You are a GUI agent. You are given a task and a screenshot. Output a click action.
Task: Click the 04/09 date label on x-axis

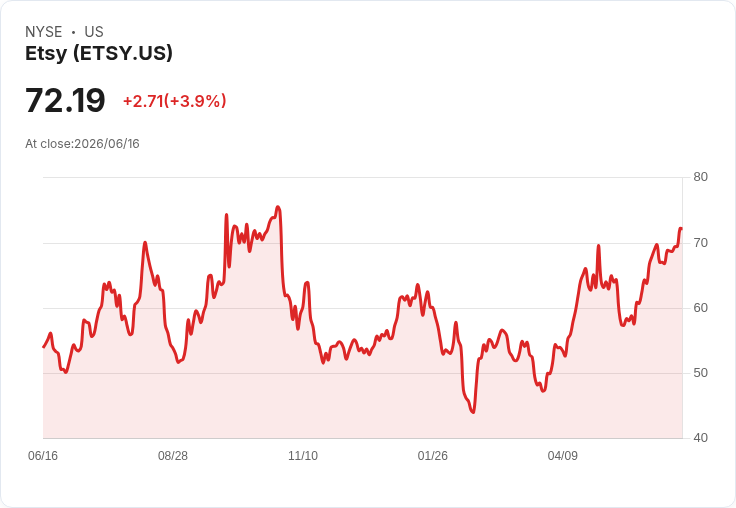click(x=562, y=455)
